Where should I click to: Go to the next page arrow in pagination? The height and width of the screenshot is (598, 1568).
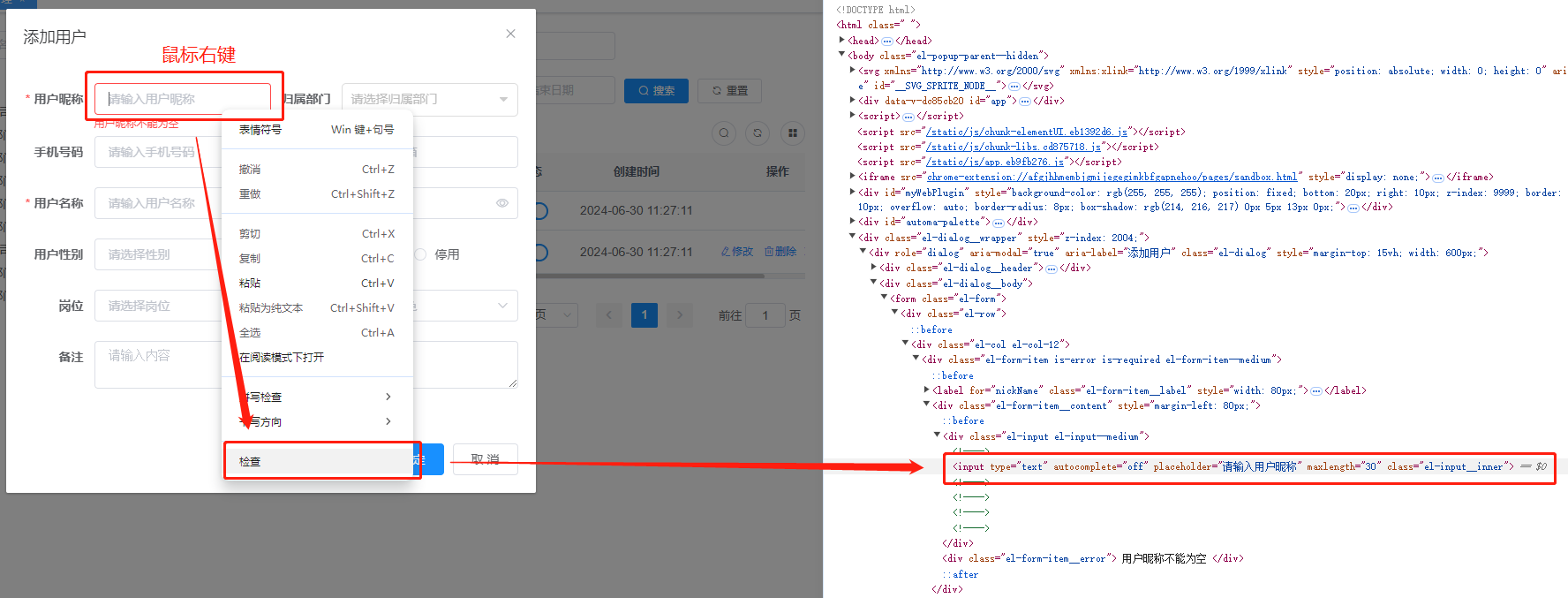tap(679, 314)
